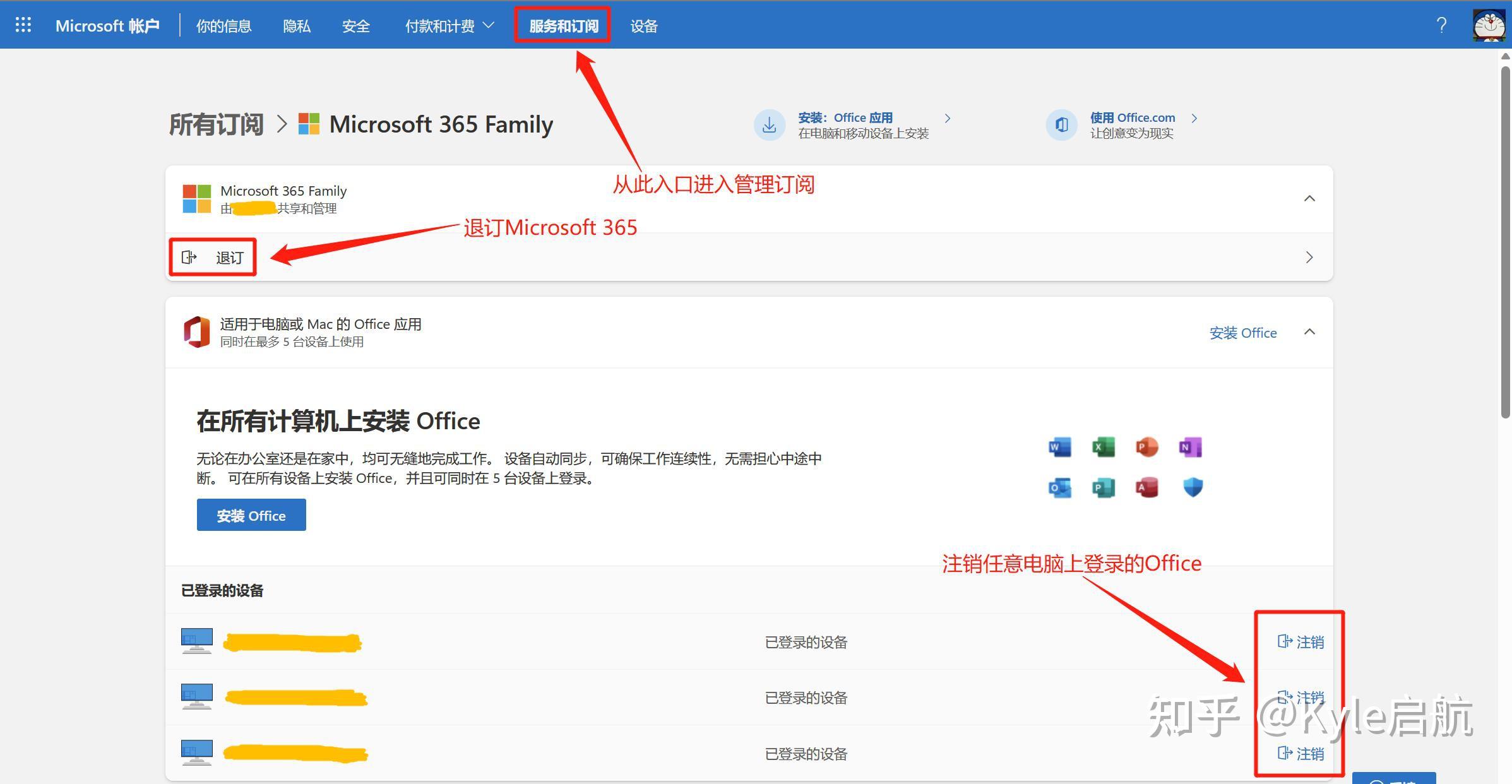Click the Microsoft 365 Family page title

click(441, 124)
